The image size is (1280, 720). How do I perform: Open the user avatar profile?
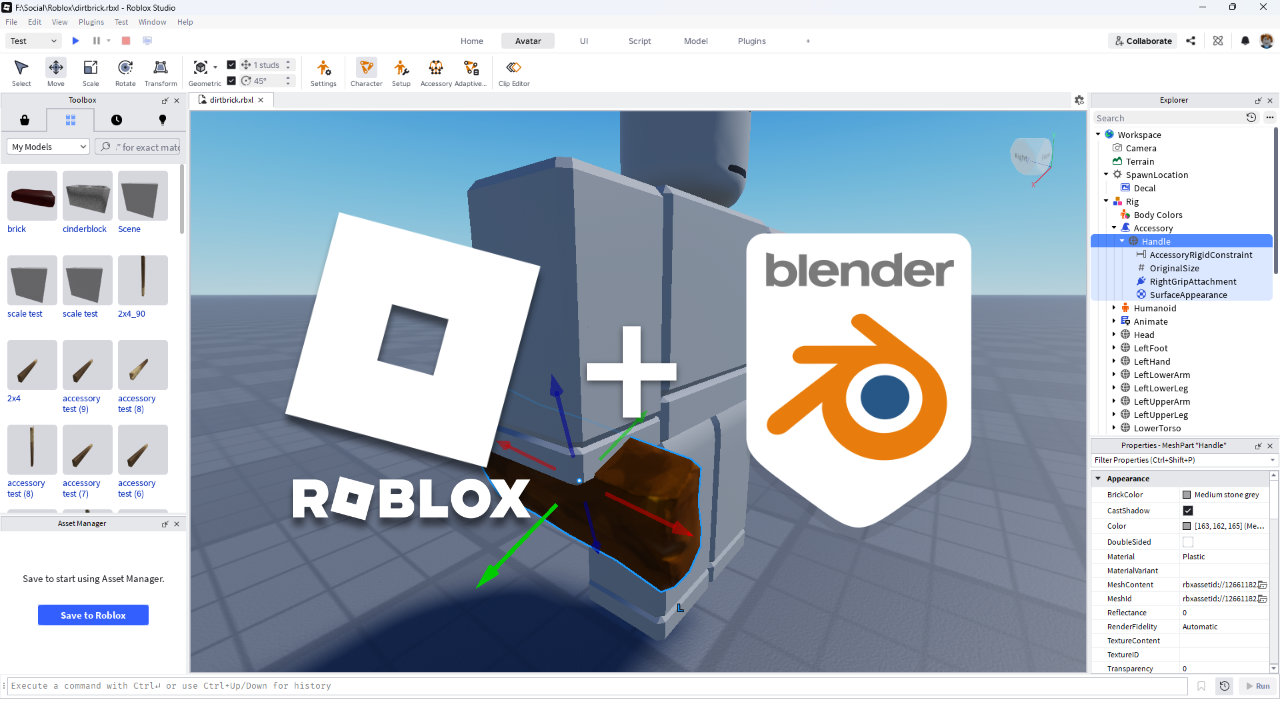coord(1266,41)
